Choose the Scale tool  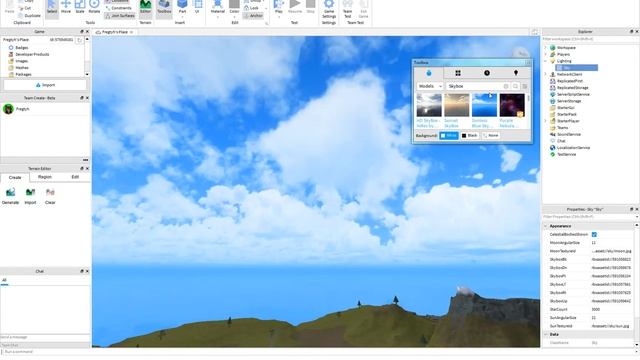80,7
